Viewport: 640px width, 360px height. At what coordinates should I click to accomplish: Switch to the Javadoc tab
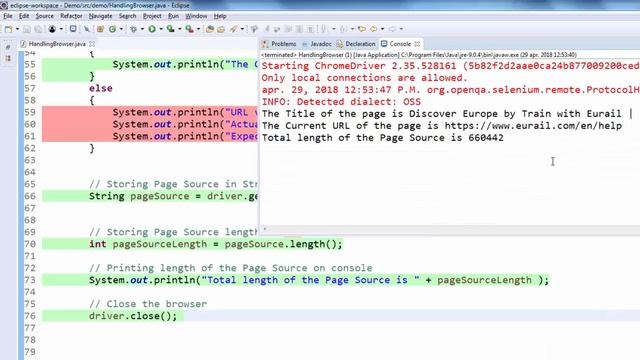(x=317, y=44)
